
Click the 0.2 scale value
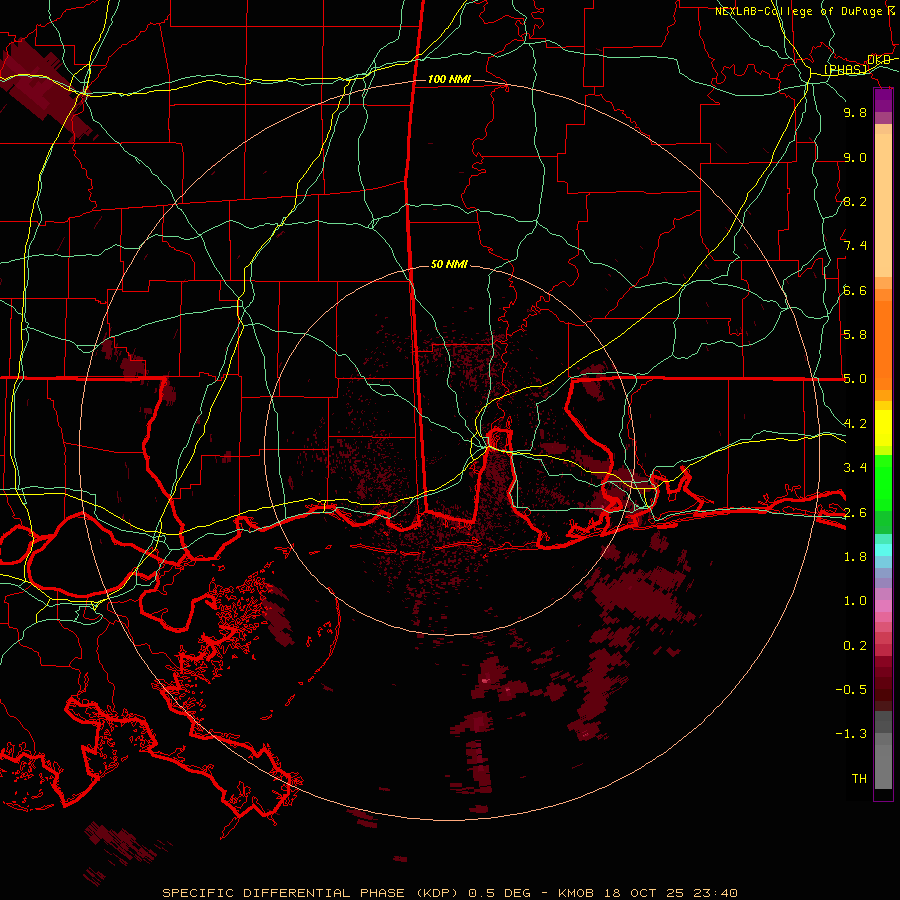point(855,646)
